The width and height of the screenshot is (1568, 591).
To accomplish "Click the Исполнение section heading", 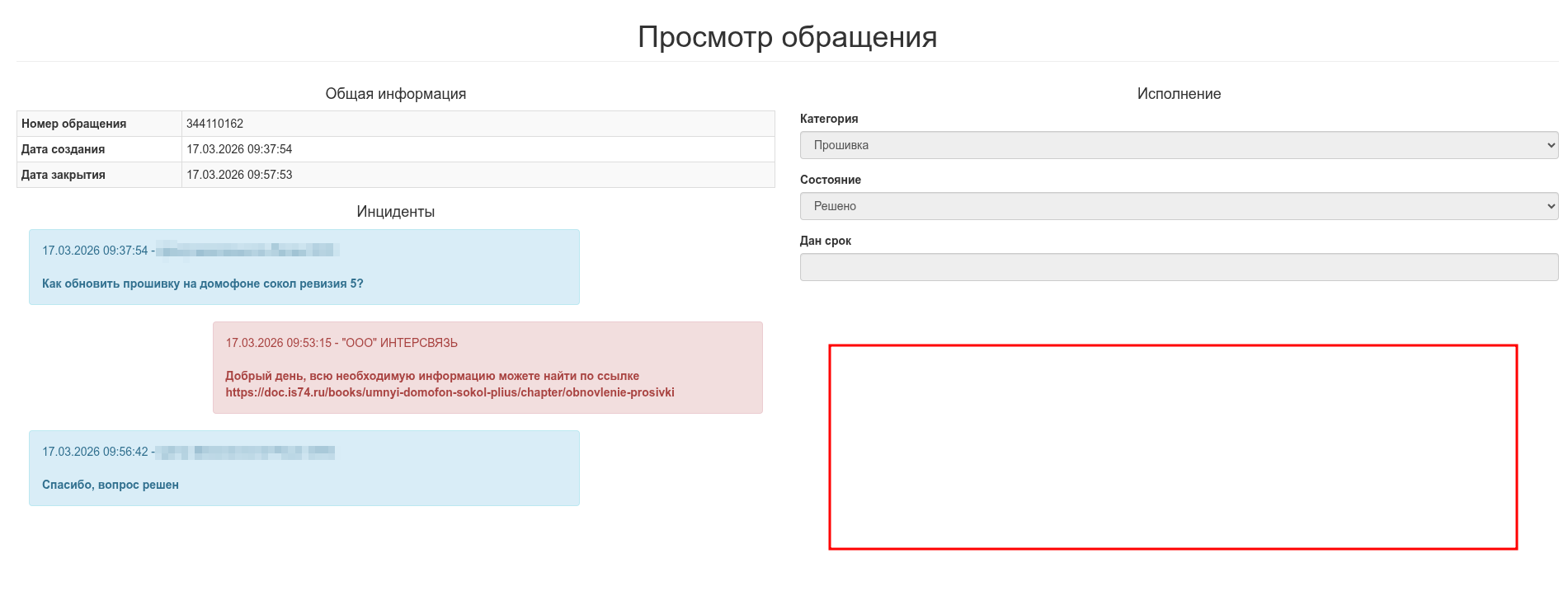I will pyautogui.click(x=1178, y=94).
